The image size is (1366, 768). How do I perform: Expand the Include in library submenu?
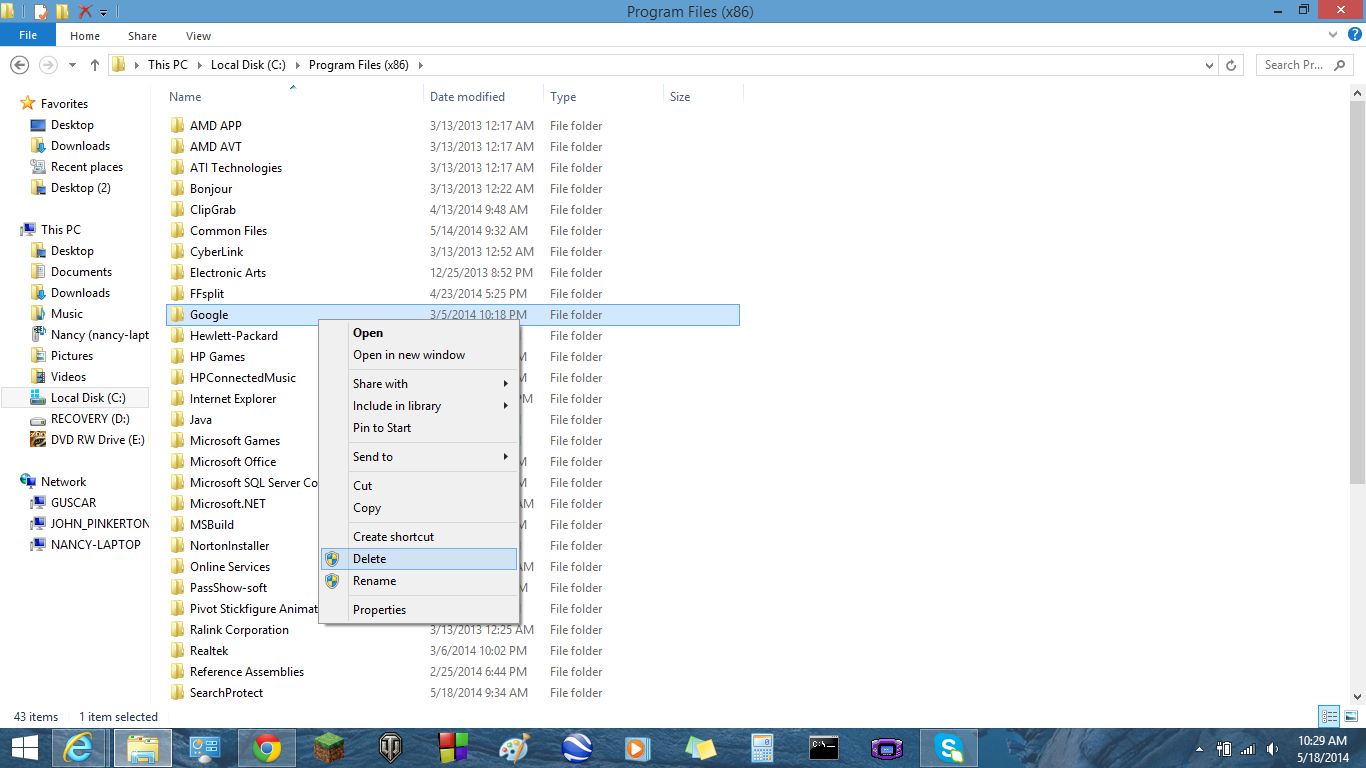[506, 406]
